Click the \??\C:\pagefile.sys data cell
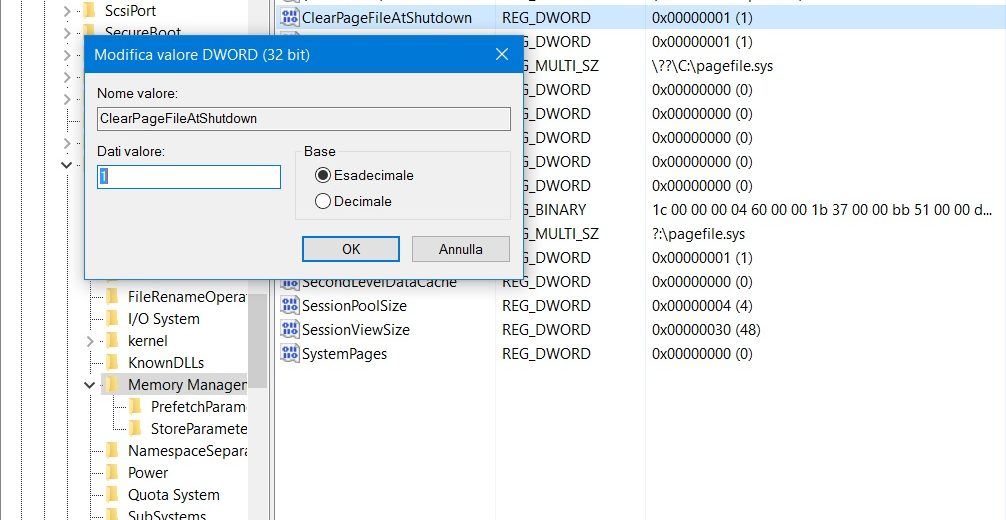 712,65
